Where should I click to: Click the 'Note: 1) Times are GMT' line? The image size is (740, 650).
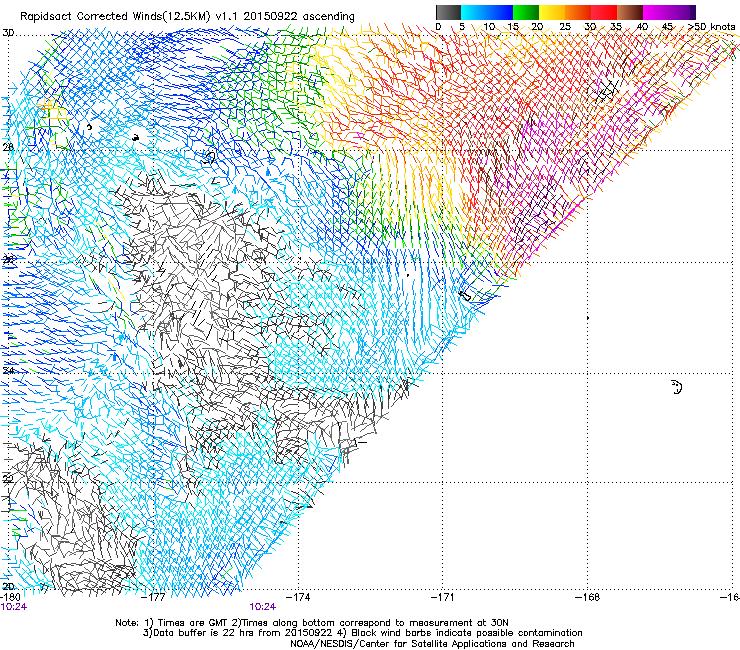tap(312, 623)
